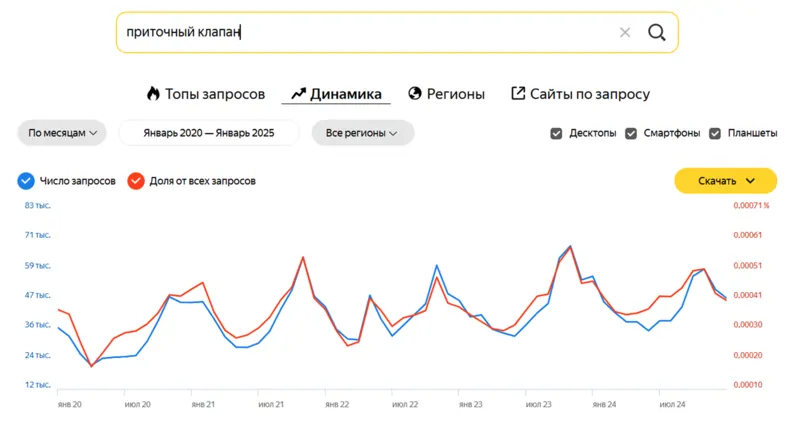Open the Скачать download dropdown

tap(725, 181)
